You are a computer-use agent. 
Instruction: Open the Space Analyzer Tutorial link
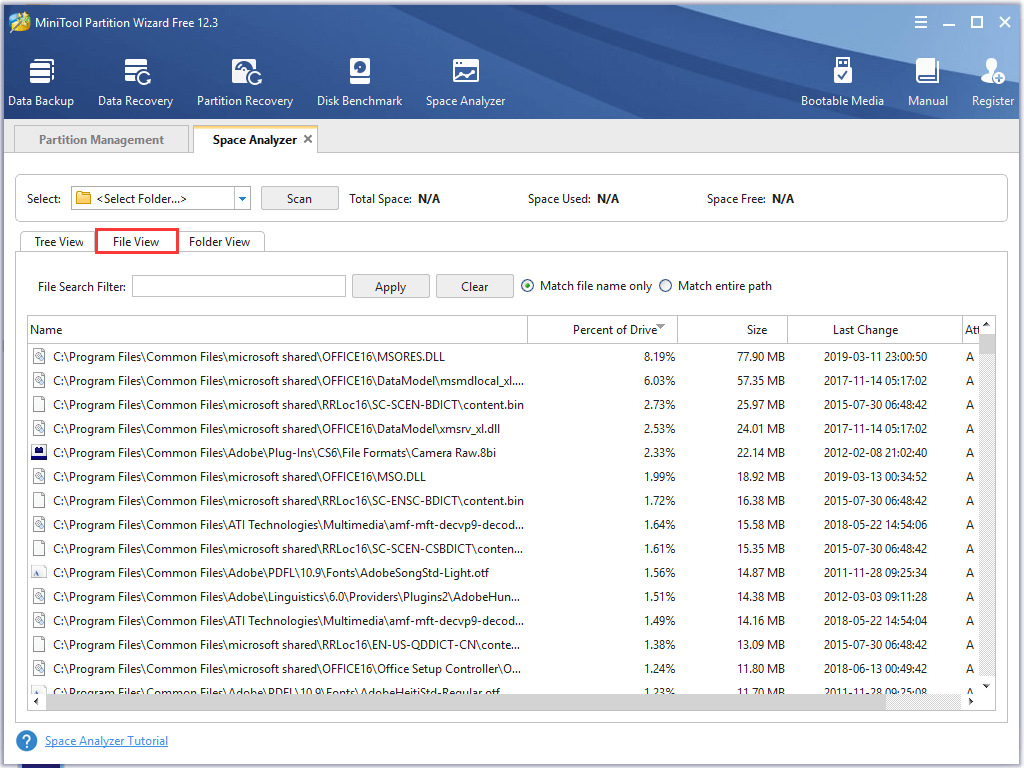[x=106, y=741]
